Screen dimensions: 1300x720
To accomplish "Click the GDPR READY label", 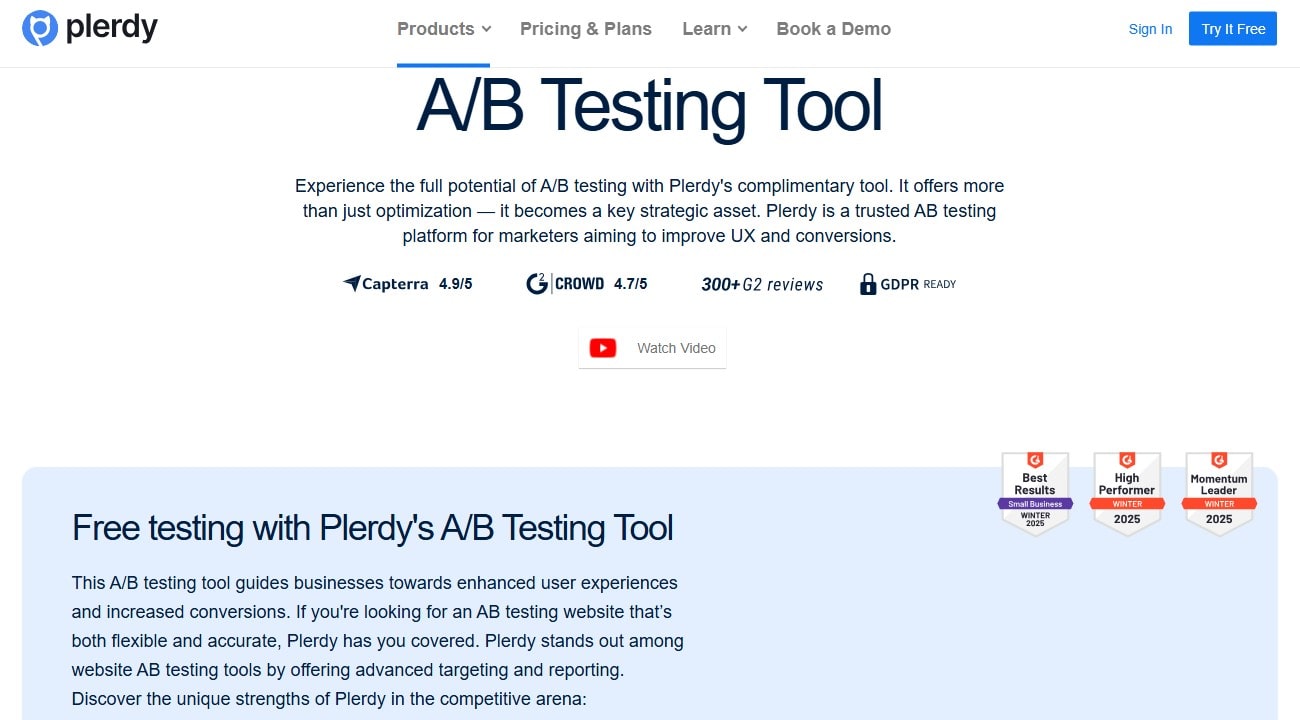I will click(x=918, y=284).
